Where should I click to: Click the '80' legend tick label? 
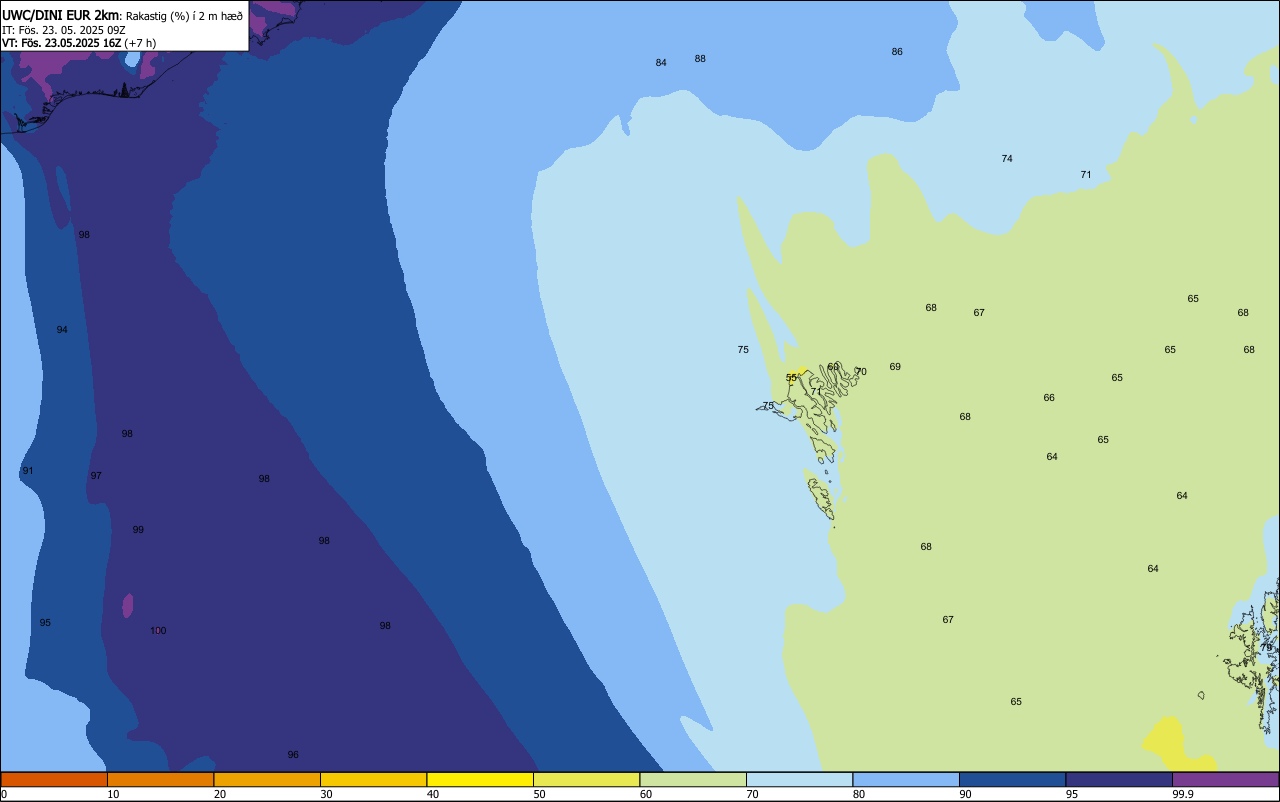click(x=859, y=794)
